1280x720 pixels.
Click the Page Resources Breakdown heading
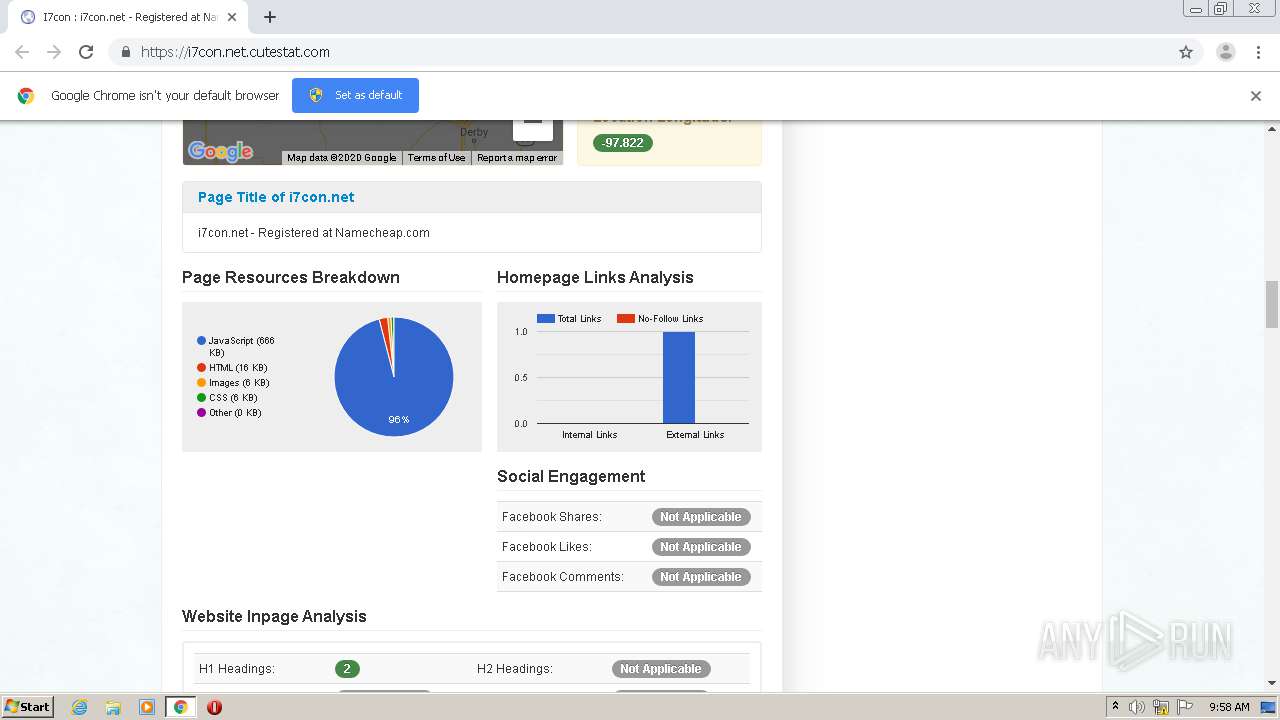click(x=291, y=278)
